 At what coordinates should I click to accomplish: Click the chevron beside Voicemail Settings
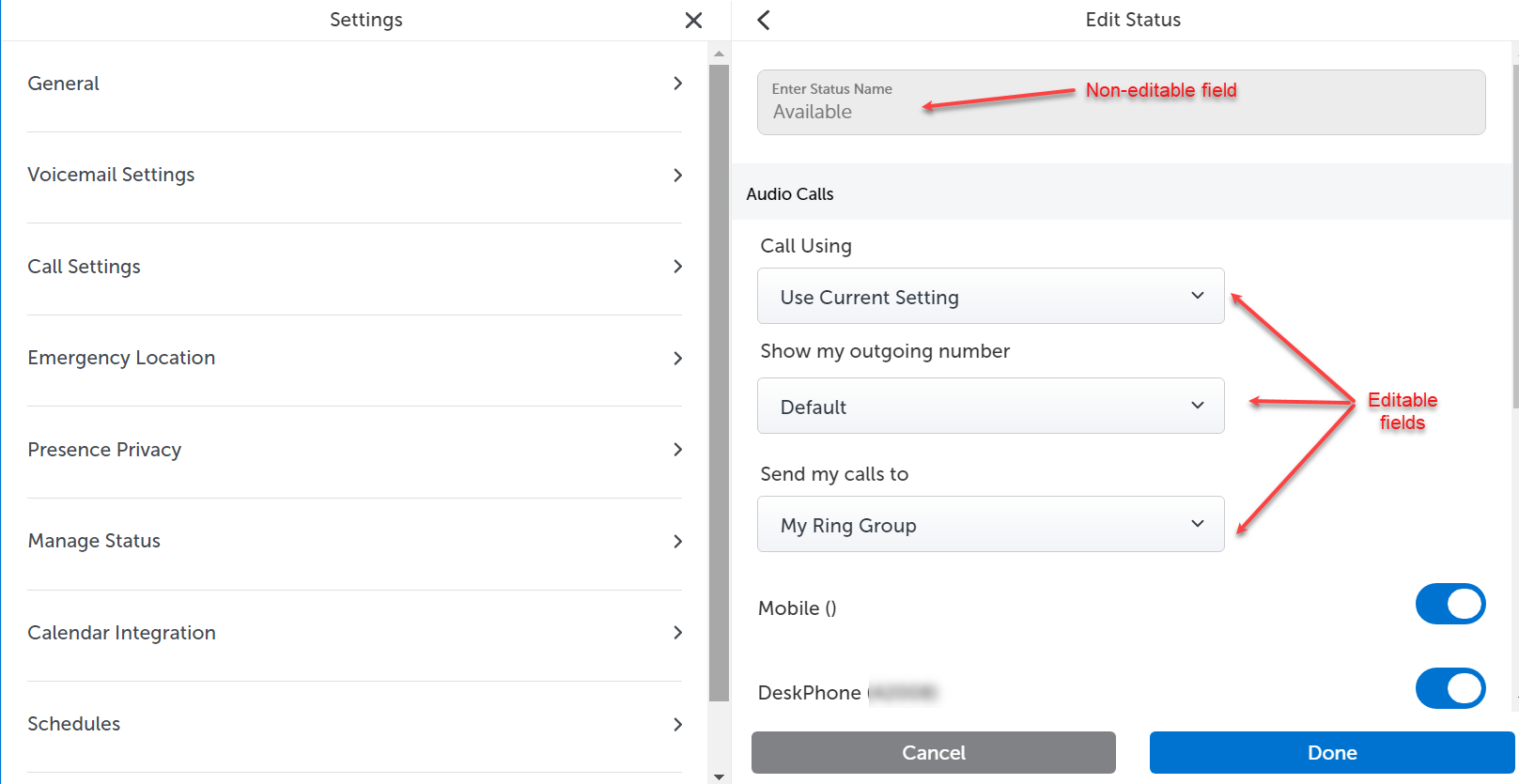(677, 175)
